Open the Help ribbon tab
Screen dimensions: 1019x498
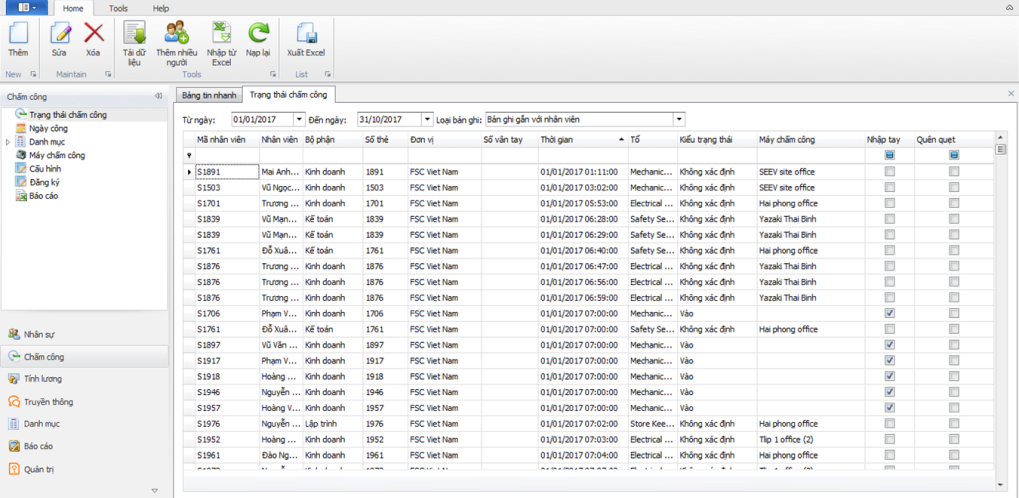161,8
